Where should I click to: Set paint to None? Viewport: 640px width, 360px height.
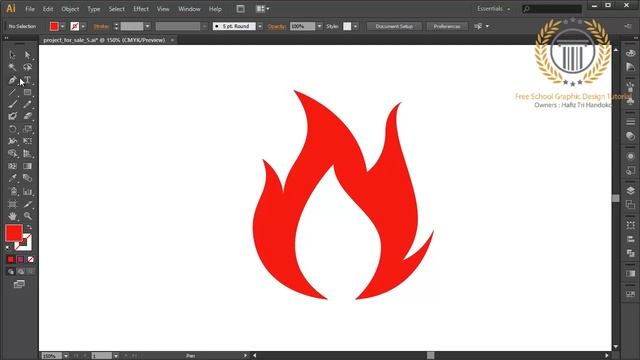[31, 260]
